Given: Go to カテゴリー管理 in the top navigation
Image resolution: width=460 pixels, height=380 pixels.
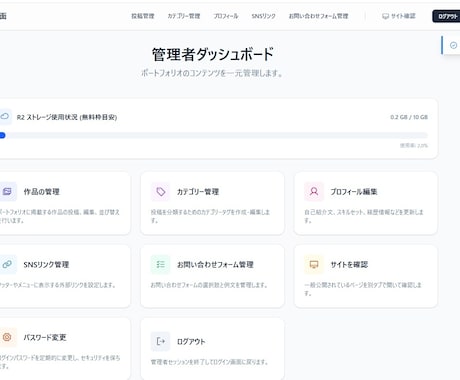Looking at the screenshot, I should (x=184, y=16).
